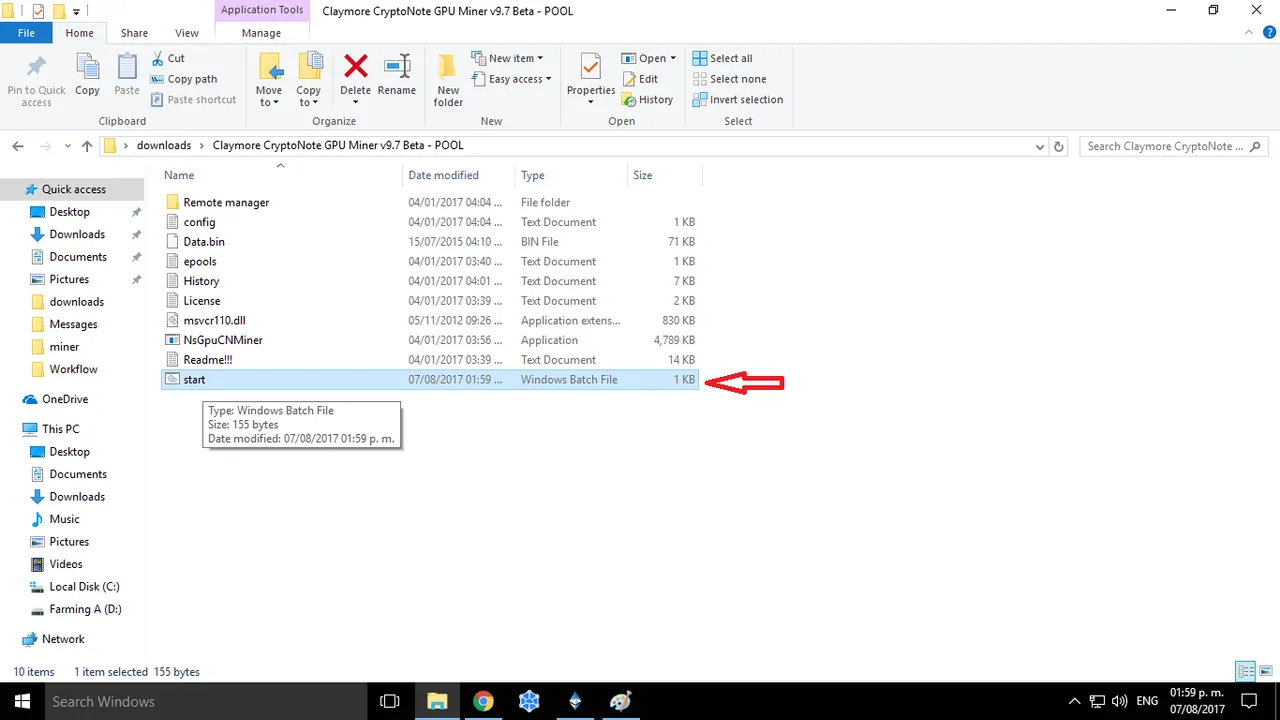Switch to the Home ribbon tab
Screen dimensions: 1280x720
[79, 33]
